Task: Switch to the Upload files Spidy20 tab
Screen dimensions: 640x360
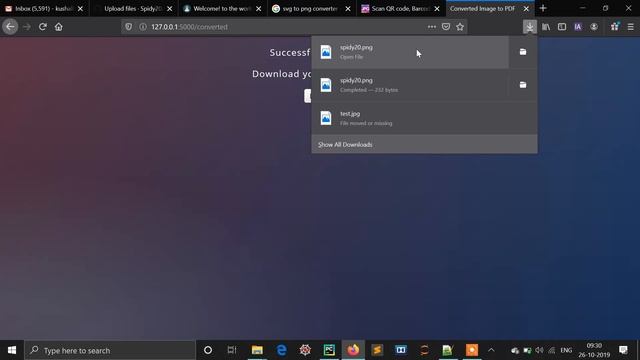Action: 133,9
